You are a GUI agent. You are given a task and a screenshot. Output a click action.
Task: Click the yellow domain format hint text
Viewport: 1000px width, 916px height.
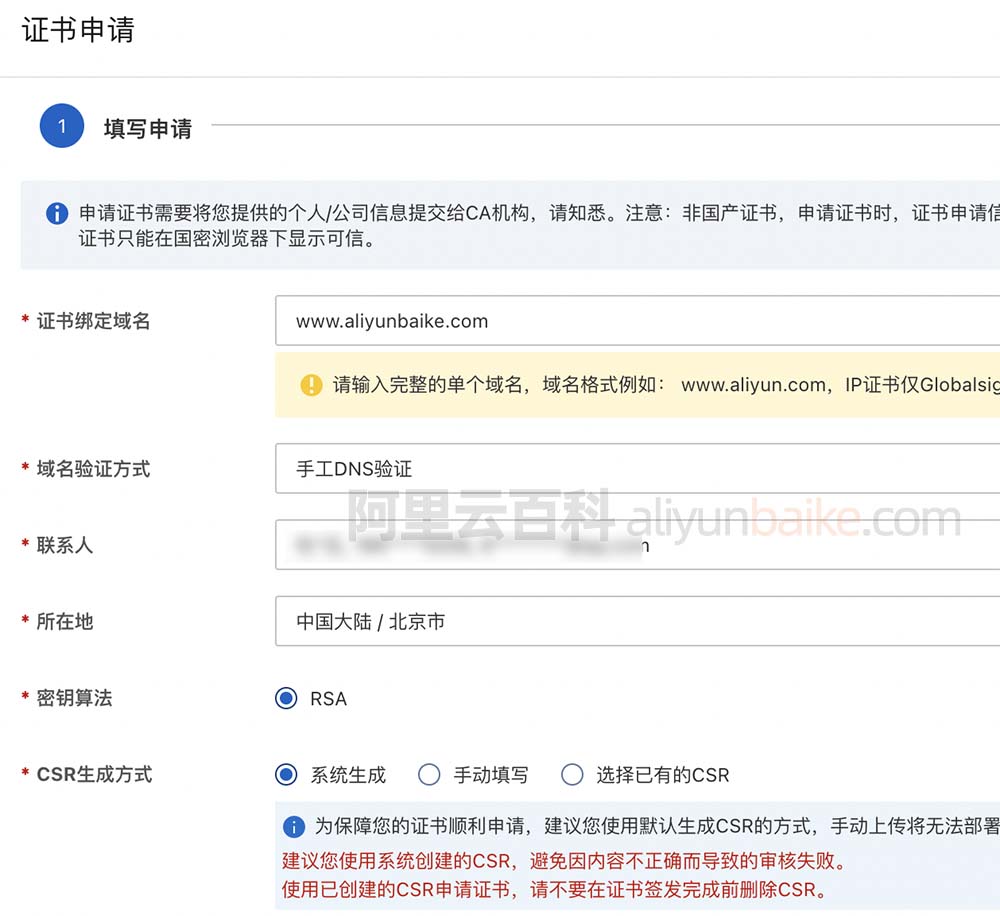click(x=660, y=385)
